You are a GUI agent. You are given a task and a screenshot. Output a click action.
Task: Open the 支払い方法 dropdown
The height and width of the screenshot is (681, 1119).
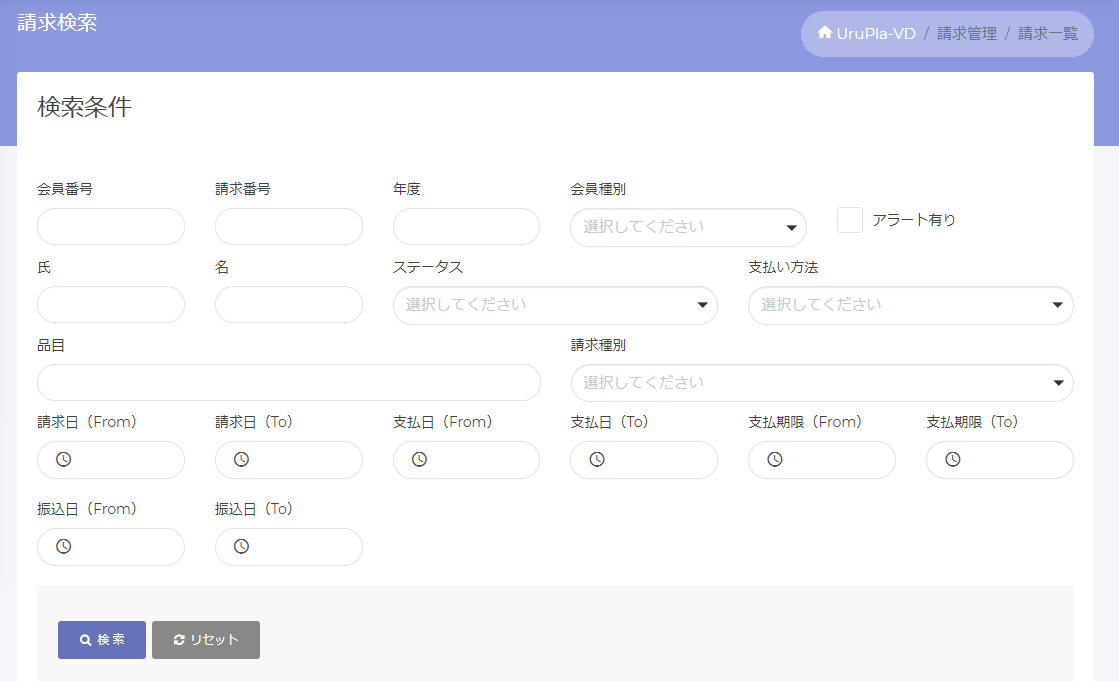pyautogui.click(x=911, y=306)
